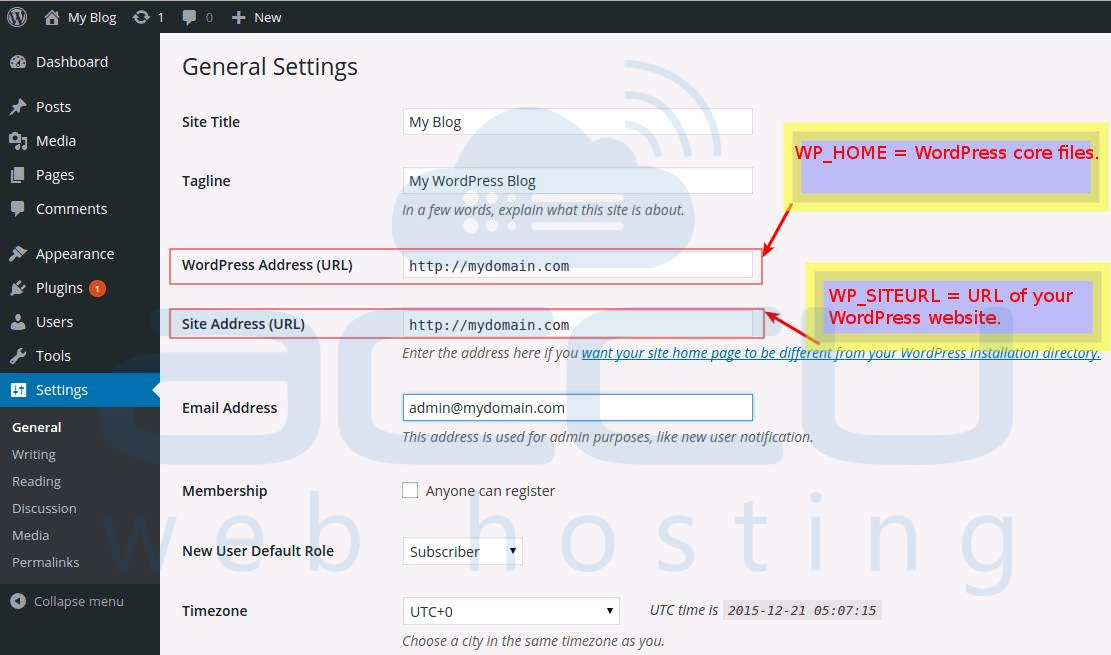
Task: Open the Posts section icon
Action: pyautogui.click(x=22, y=106)
